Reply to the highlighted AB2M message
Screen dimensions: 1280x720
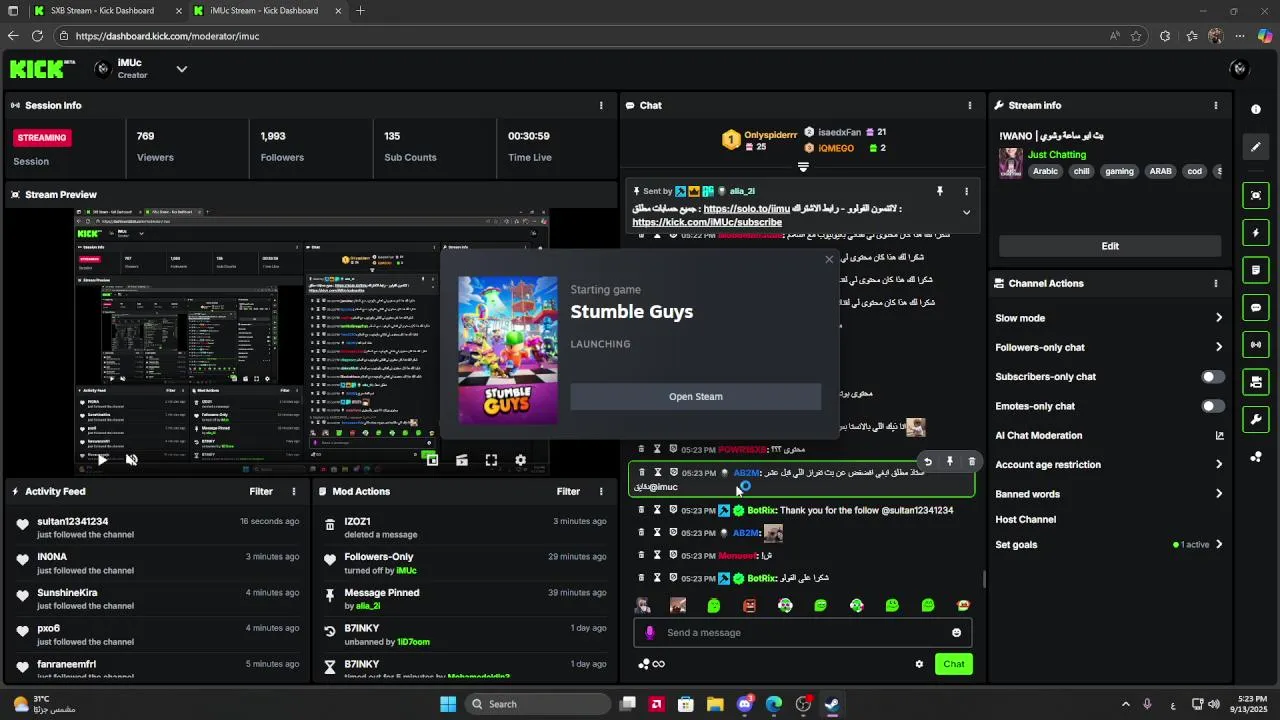point(927,462)
